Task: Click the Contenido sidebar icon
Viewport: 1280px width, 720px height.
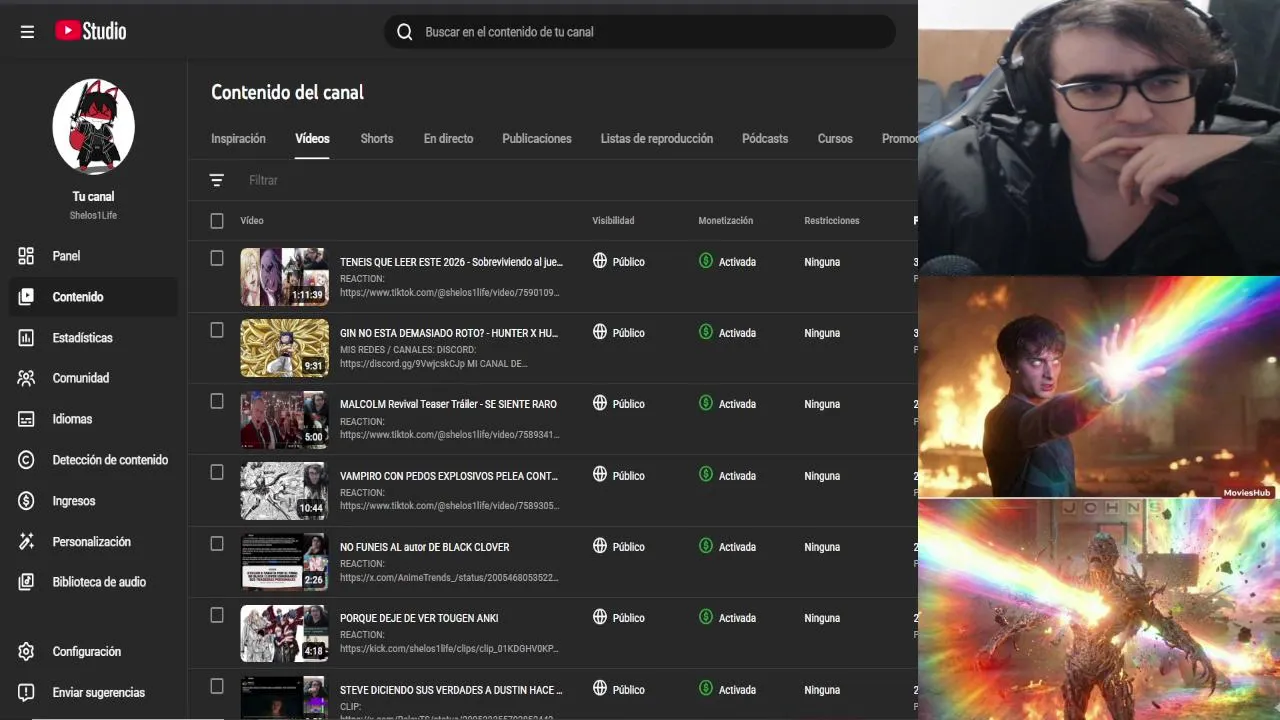Action: [26, 297]
